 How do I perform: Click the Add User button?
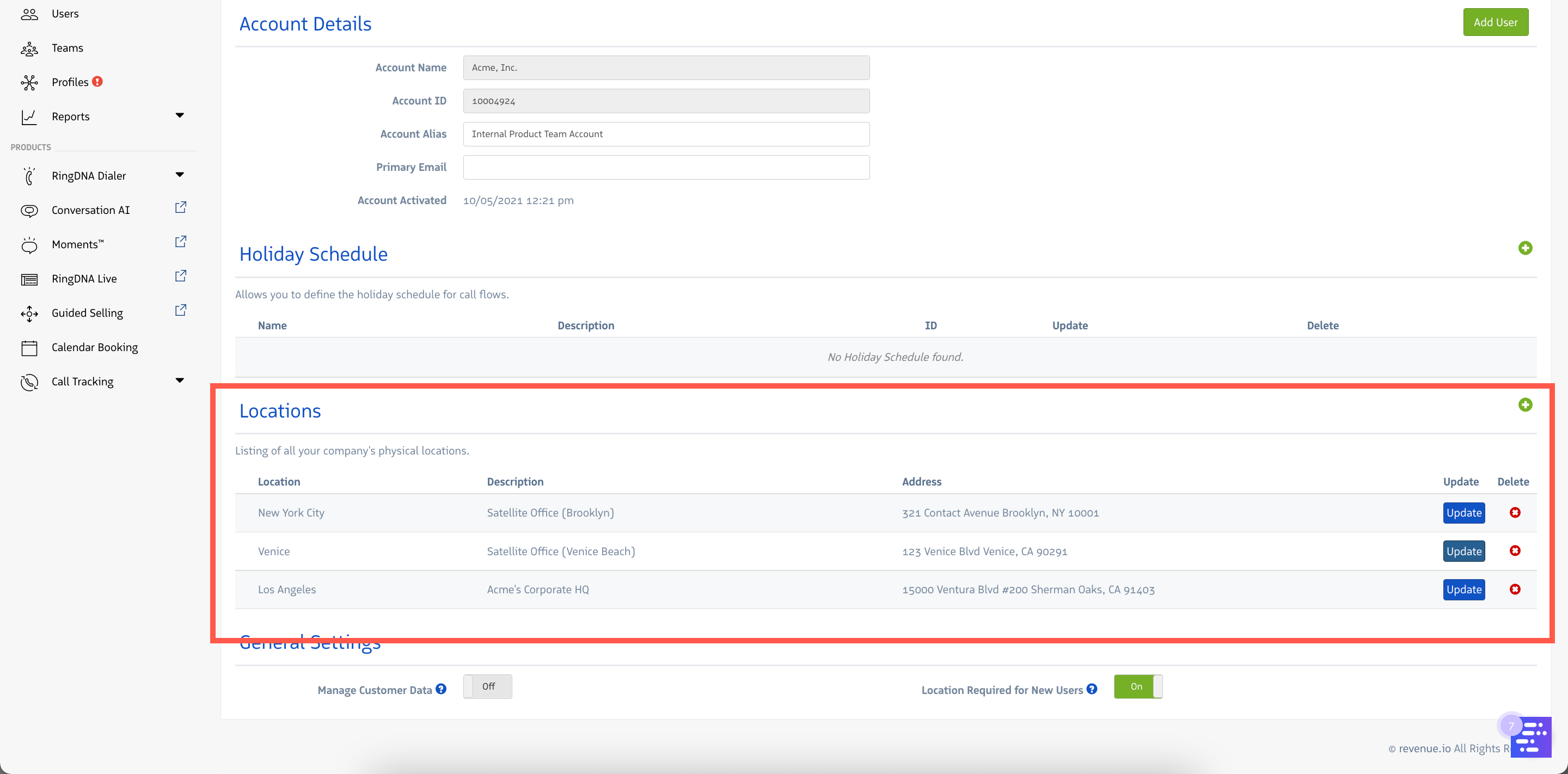(1495, 22)
